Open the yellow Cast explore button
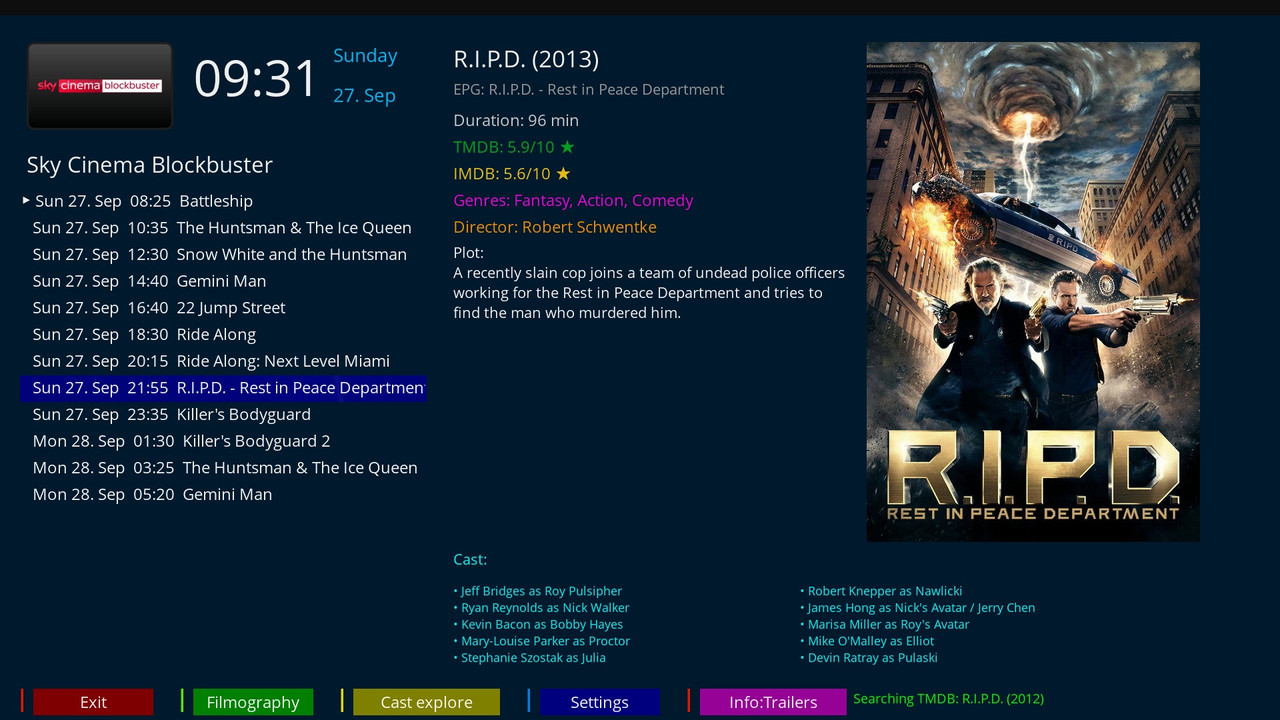This screenshot has width=1280, height=720. tap(427, 702)
